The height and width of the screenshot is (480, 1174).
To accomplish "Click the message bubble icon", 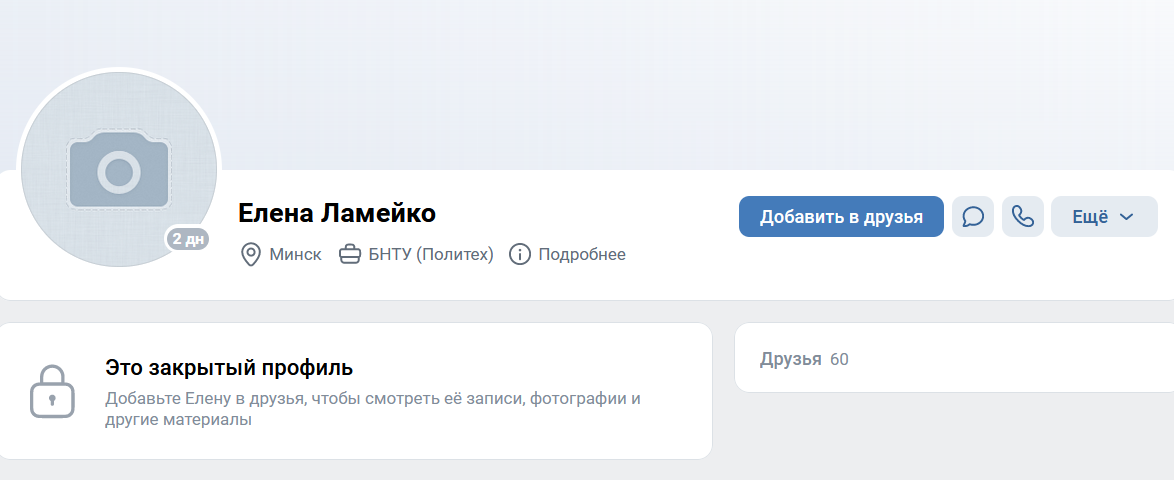I will [973, 217].
